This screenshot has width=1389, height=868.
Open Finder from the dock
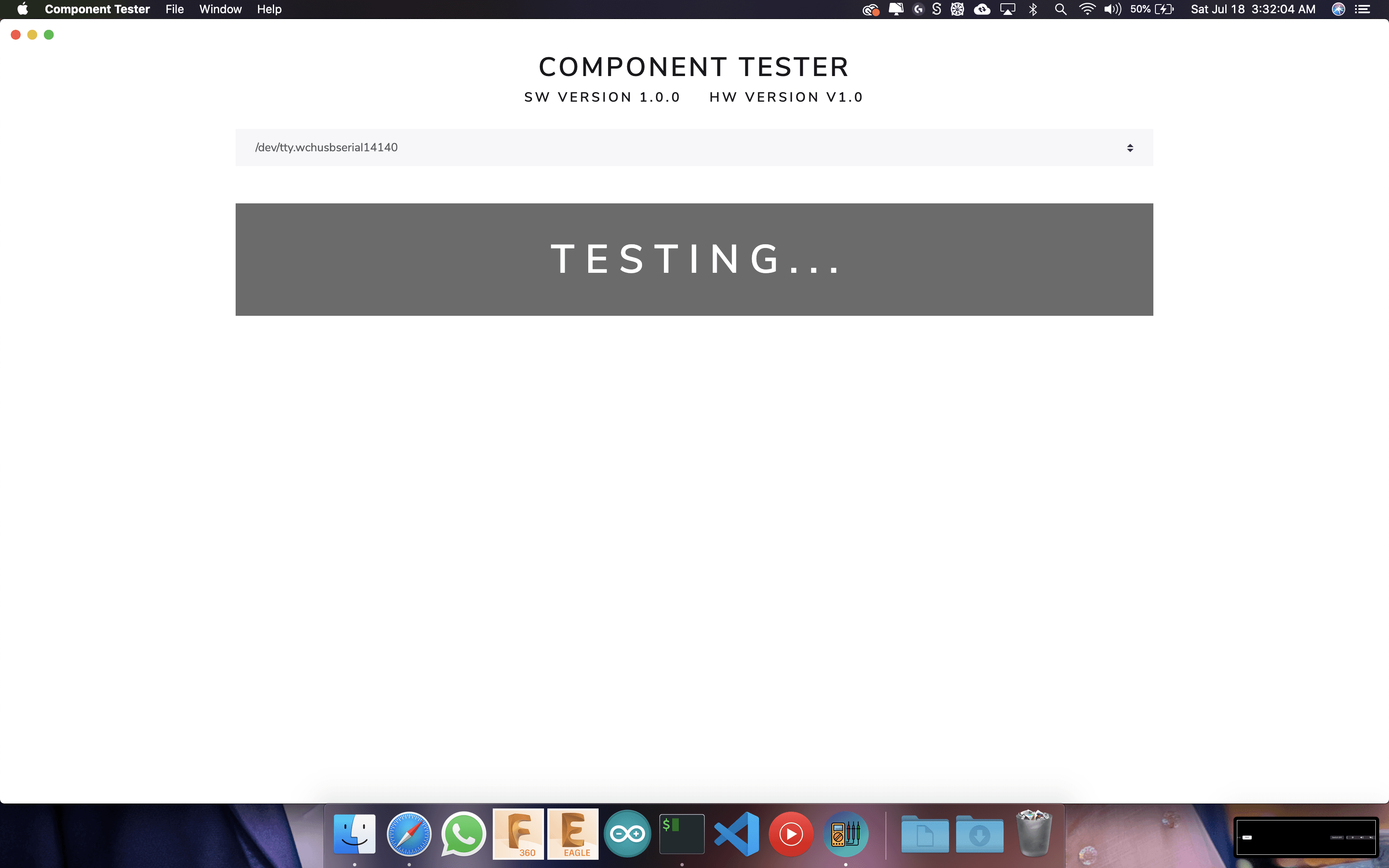coord(355,833)
